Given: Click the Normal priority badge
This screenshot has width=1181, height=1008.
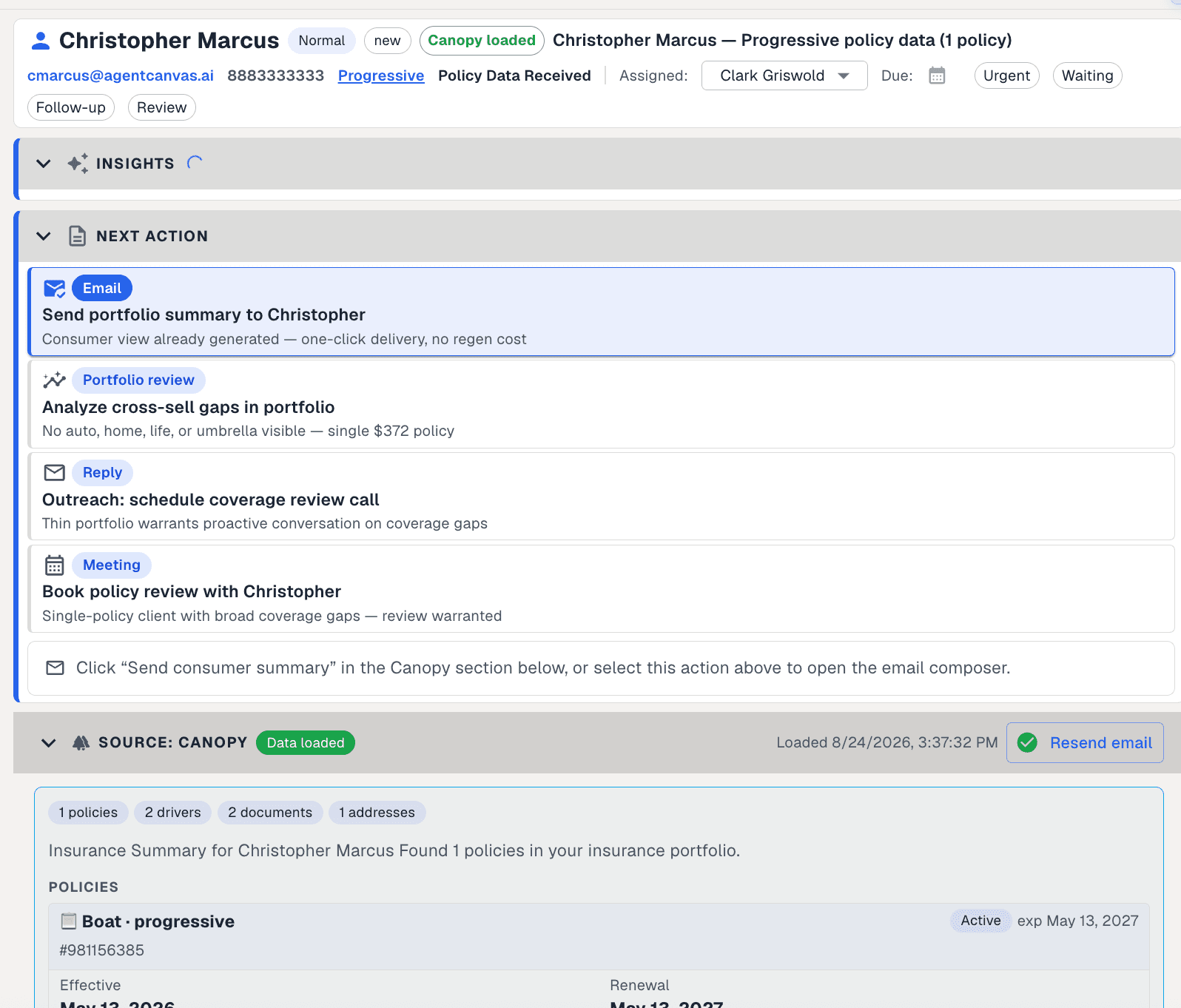Looking at the screenshot, I should 322,41.
